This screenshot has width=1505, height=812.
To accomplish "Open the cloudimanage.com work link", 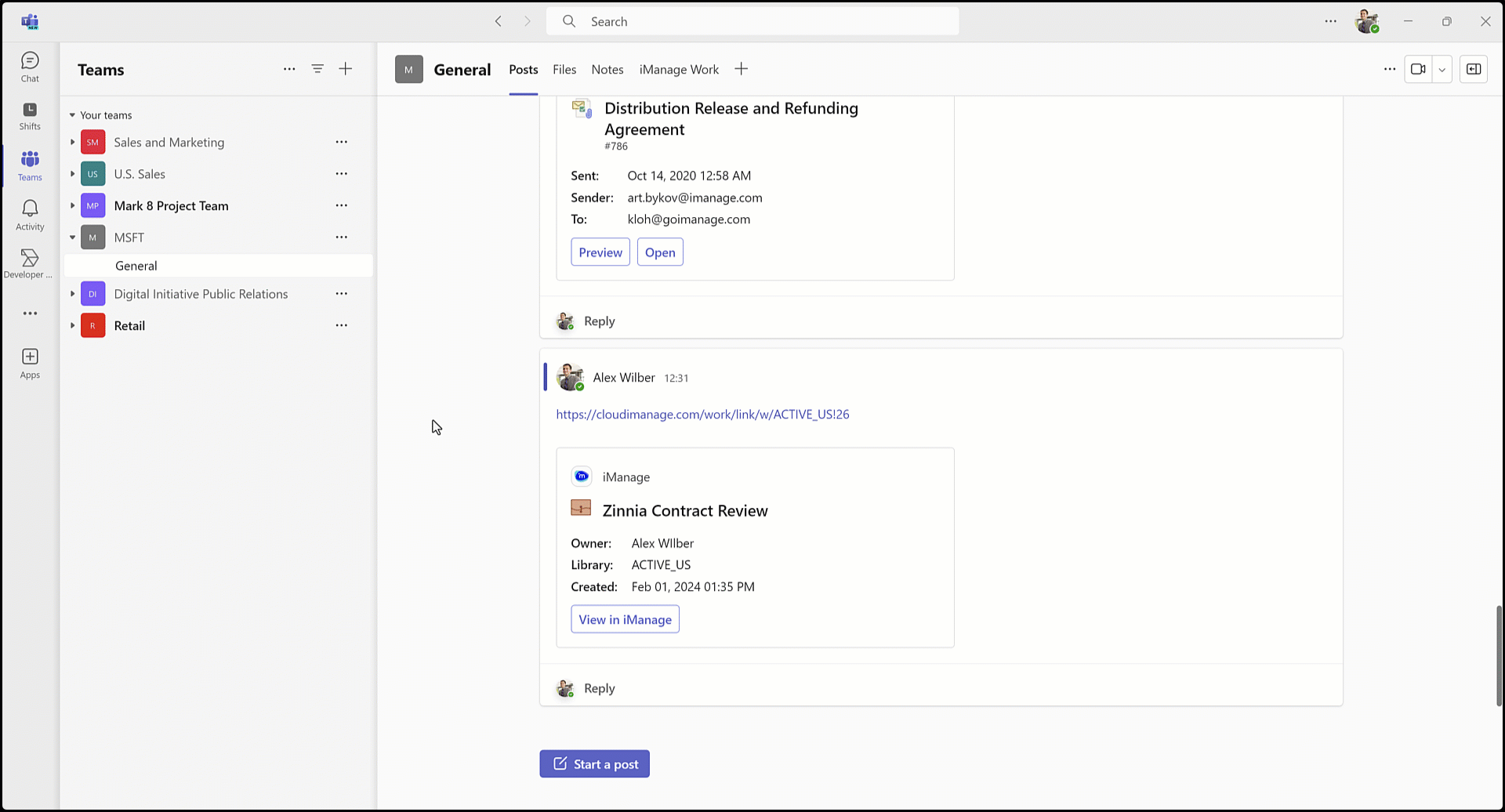I will [x=702, y=414].
